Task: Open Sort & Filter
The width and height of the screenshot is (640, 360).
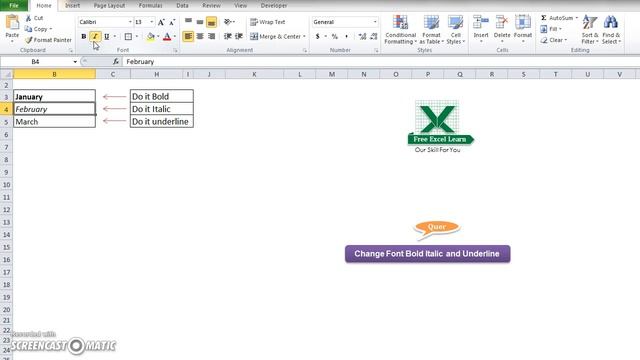Action: 590,30
